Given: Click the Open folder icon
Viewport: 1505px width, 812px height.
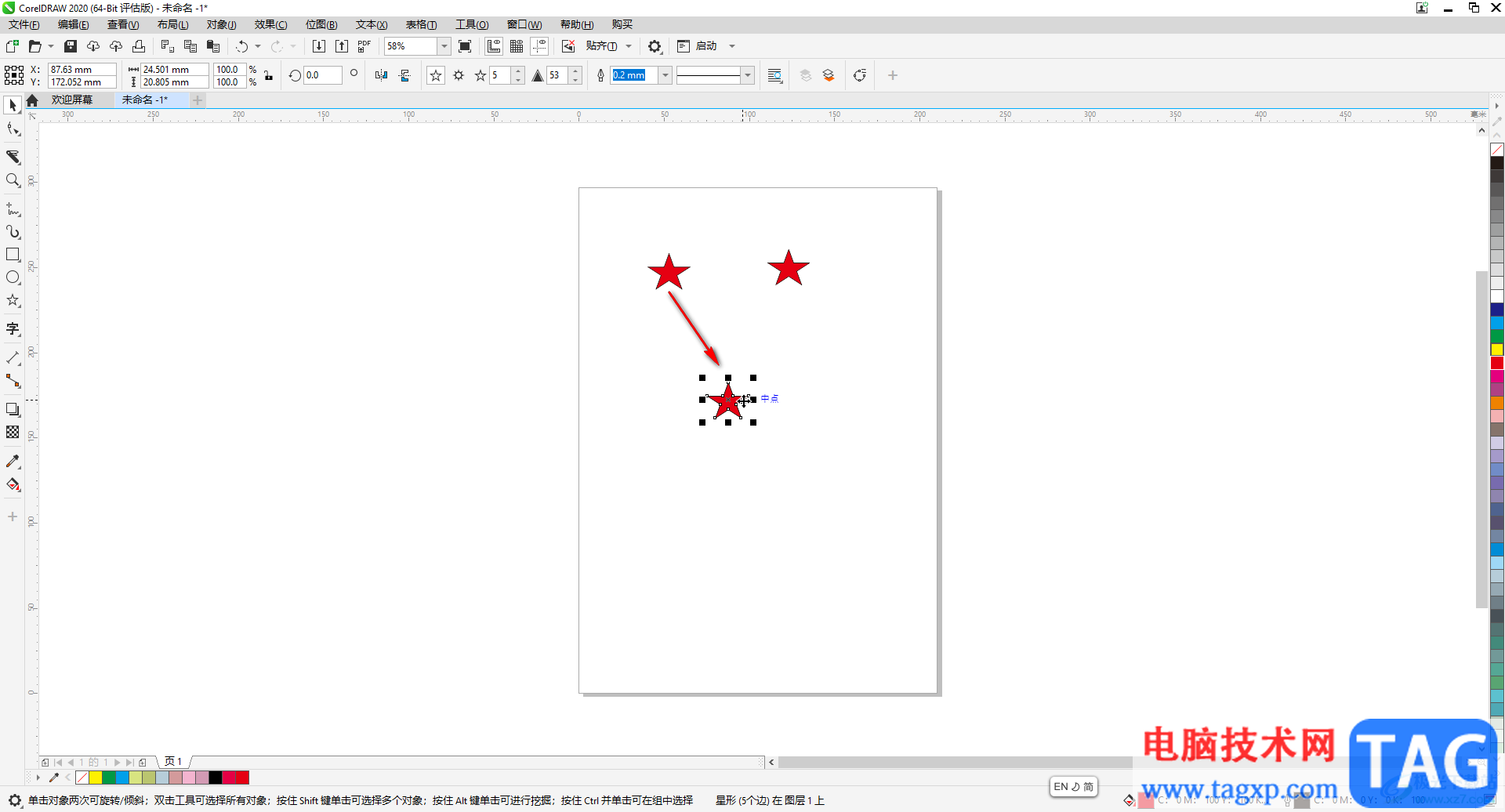Looking at the screenshot, I should tap(34, 46).
